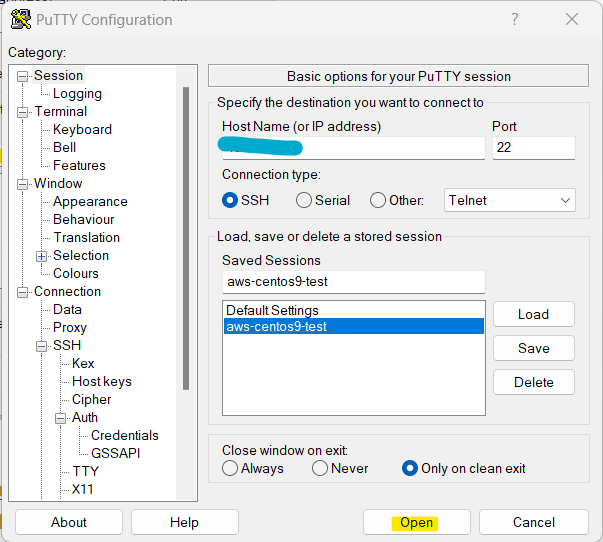Click the Load session button
This screenshot has height=542, width=603.
click(x=534, y=314)
